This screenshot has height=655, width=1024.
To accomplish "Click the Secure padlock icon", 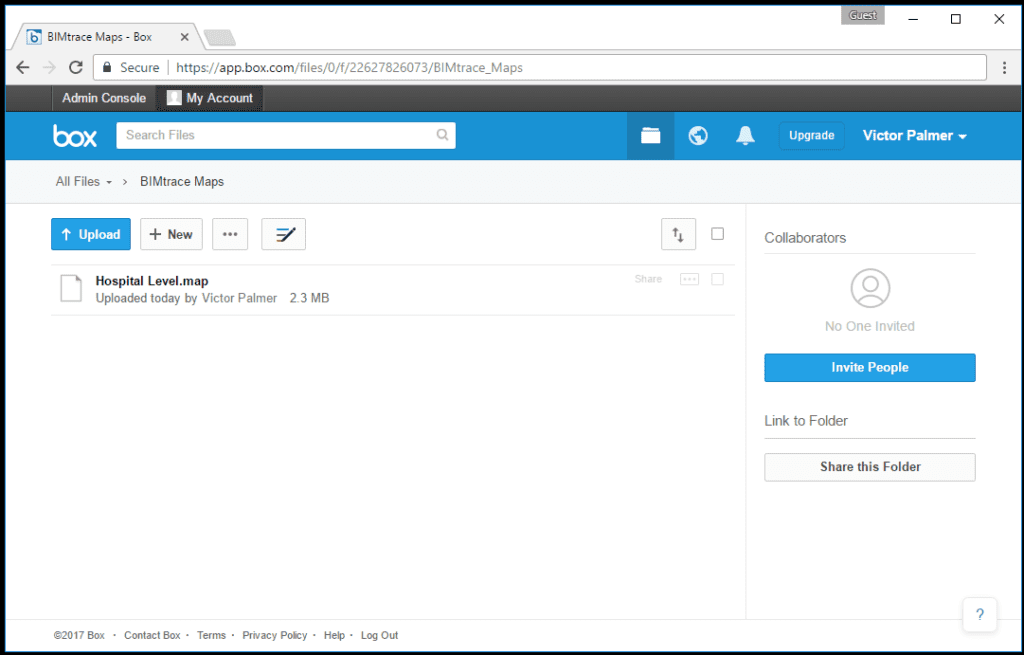I will pyautogui.click(x=107, y=67).
